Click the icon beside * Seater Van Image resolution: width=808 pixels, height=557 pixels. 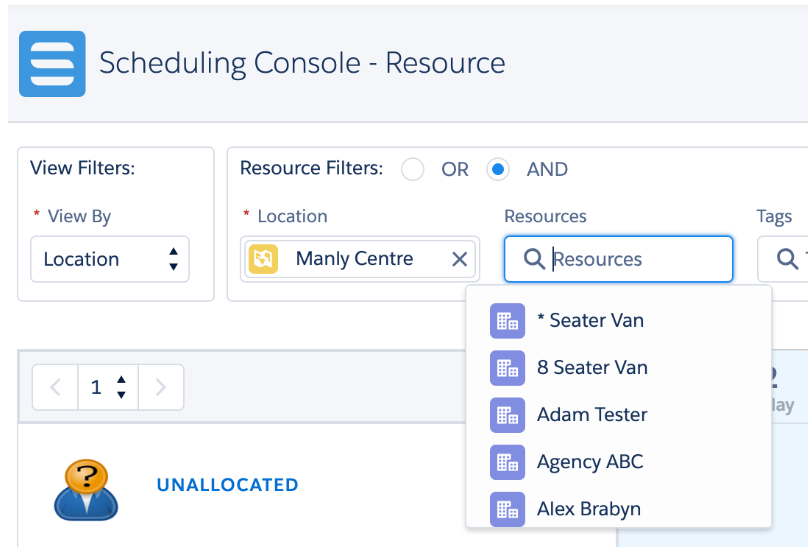click(507, 321)
